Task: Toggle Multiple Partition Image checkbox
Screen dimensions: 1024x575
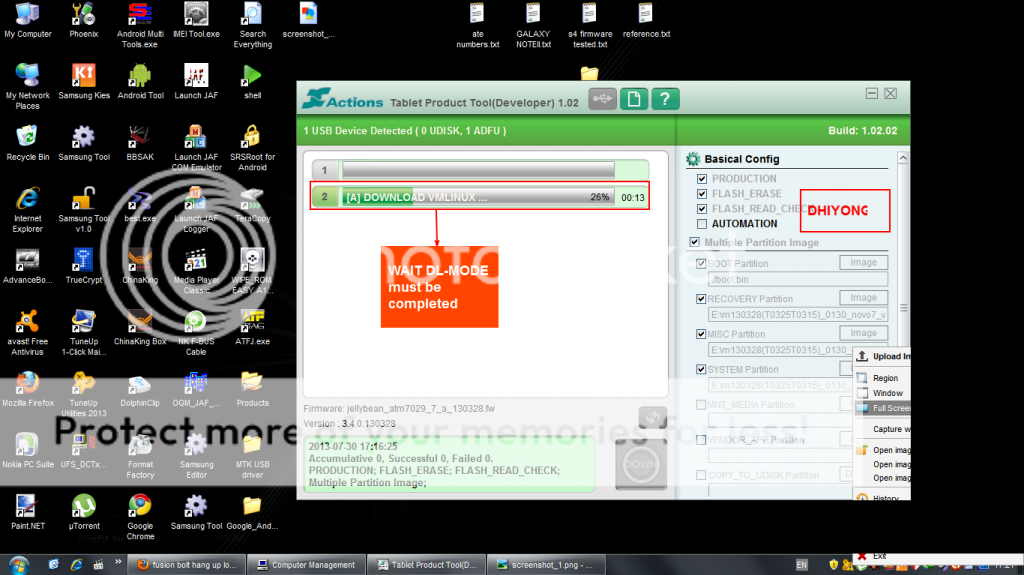Action: pos(695,242)
